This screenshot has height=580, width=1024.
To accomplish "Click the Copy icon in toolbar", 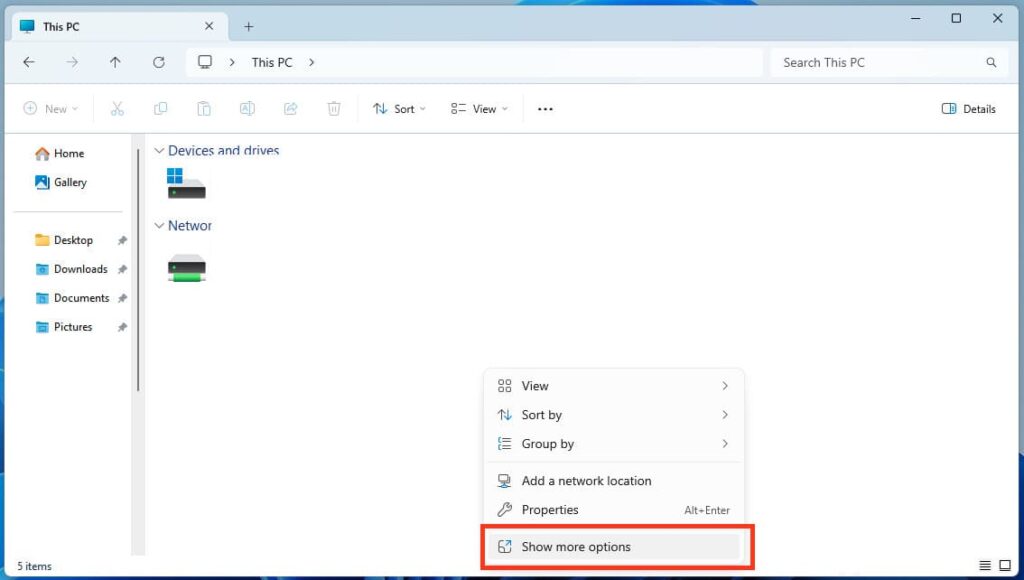I will click(x=160, y=109).
